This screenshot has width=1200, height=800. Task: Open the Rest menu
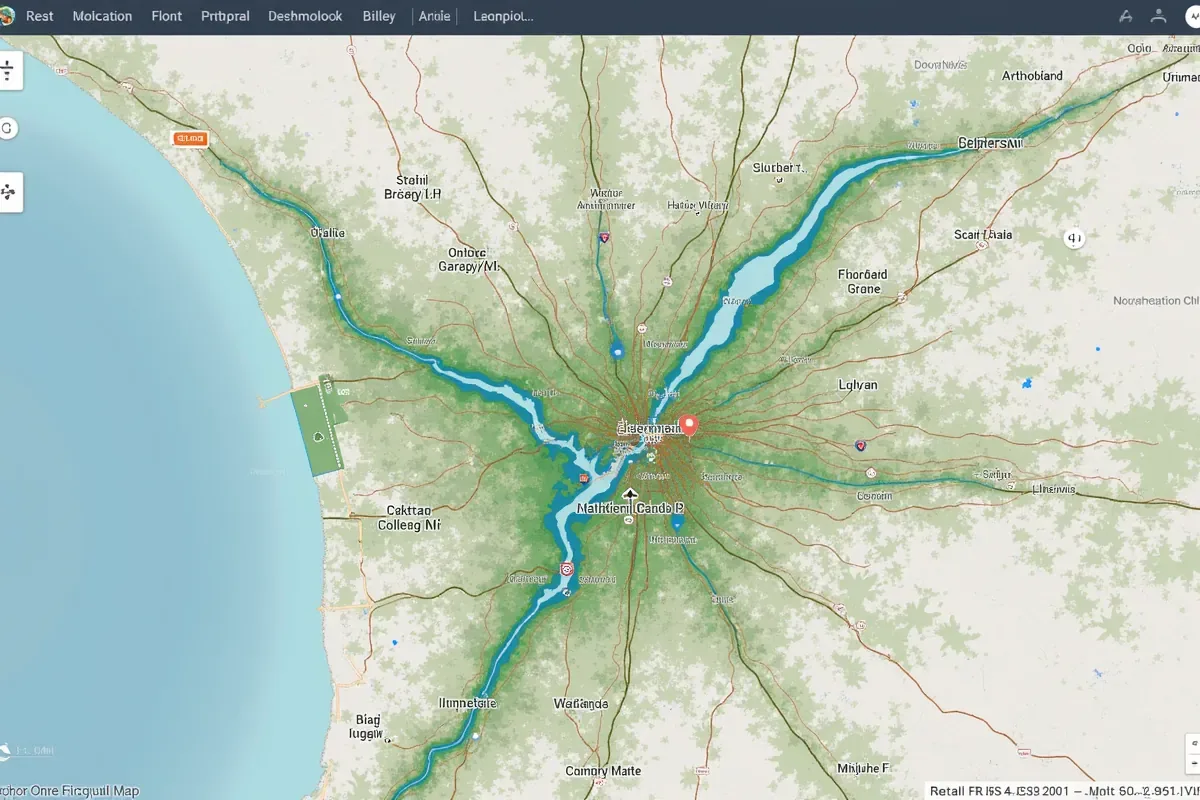[x=40, y=16]
